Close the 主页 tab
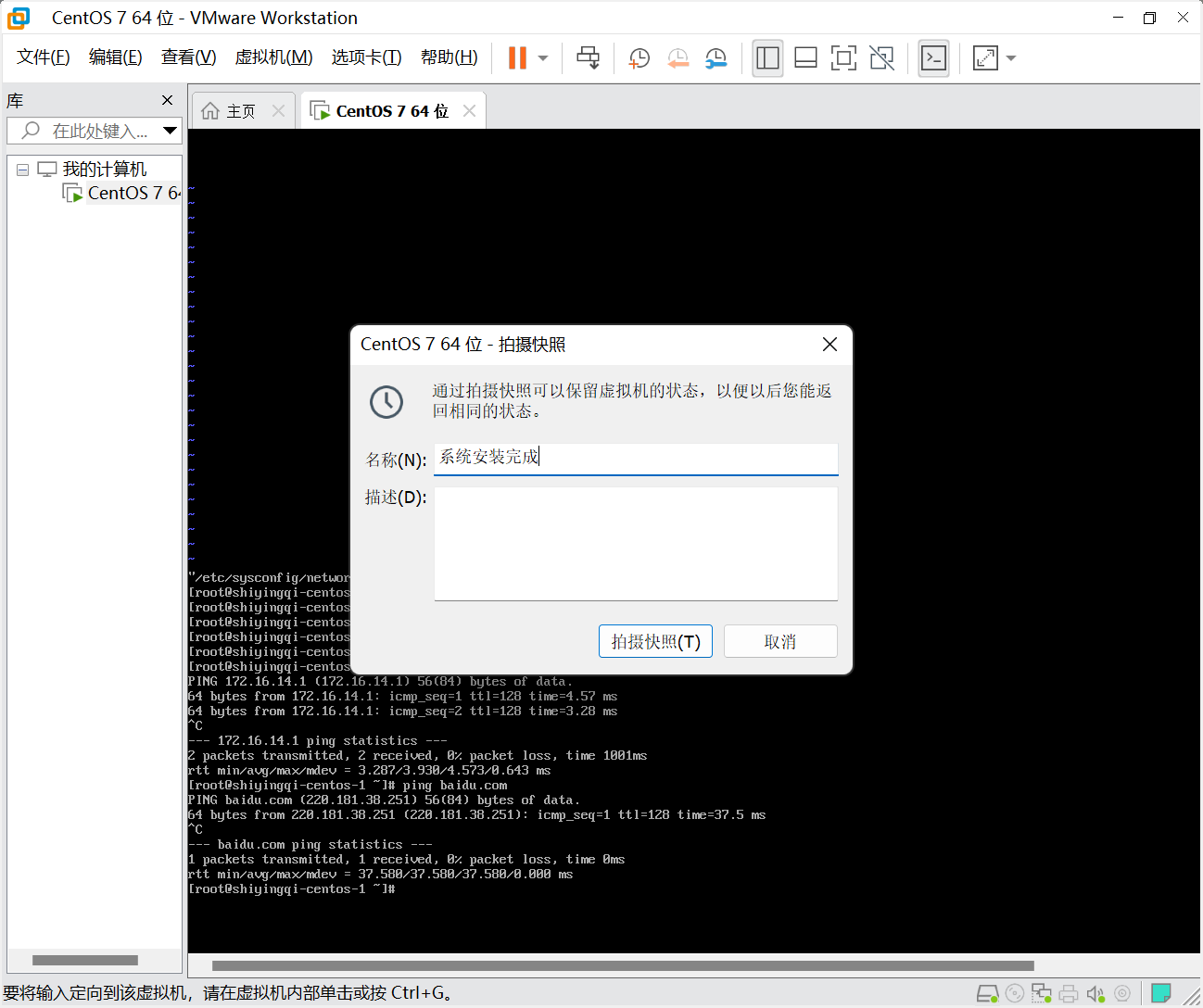 point(278,111)
